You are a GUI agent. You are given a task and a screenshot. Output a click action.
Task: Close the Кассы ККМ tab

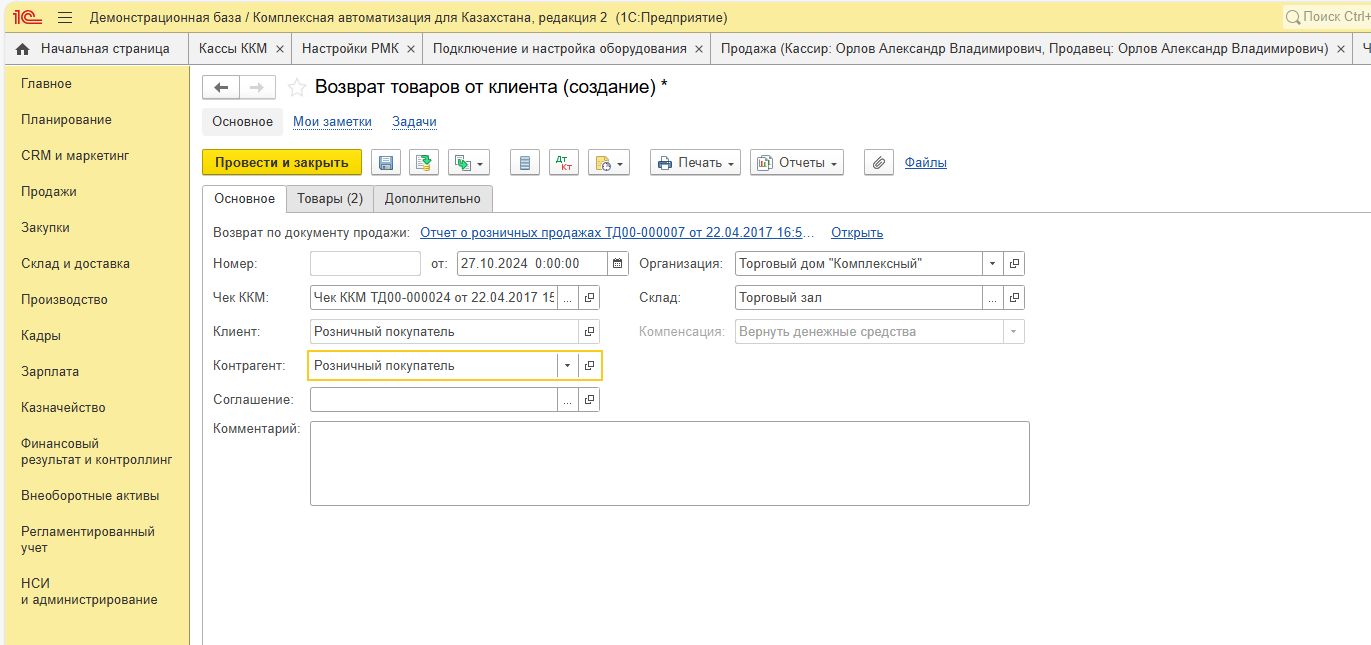pyautogui.click(x=280, y=49)
